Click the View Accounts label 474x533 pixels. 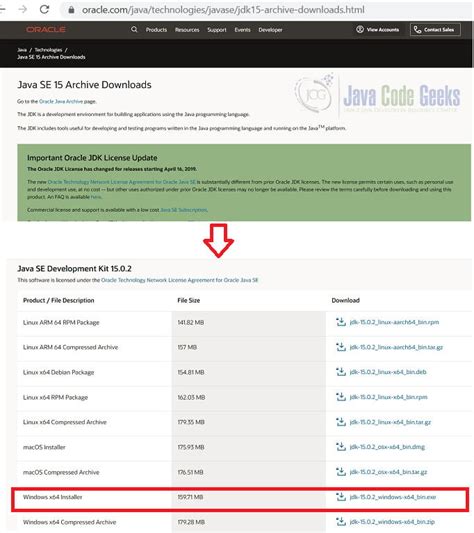pos(383,30)
